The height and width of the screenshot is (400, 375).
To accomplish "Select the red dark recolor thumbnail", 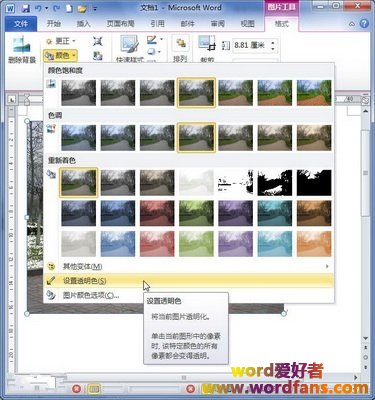I will [x=157, y=213].
